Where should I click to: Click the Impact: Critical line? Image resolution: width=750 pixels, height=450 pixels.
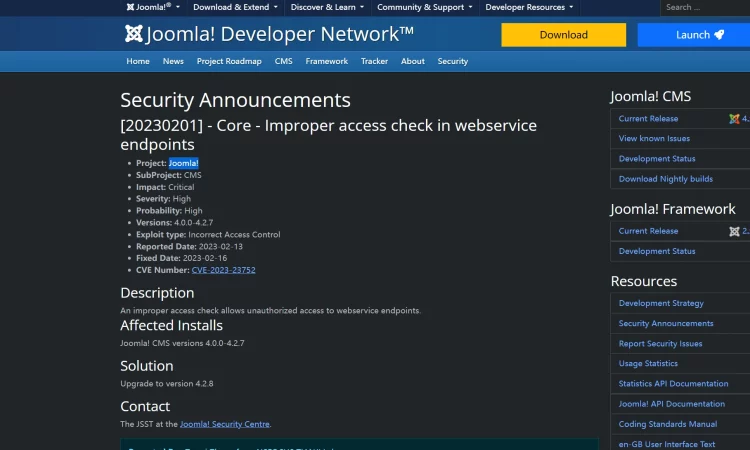[165, 187]
